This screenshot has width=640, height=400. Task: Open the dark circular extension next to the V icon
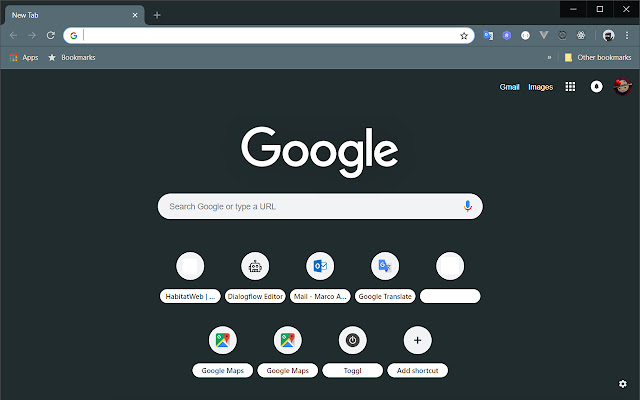[562, 36]
